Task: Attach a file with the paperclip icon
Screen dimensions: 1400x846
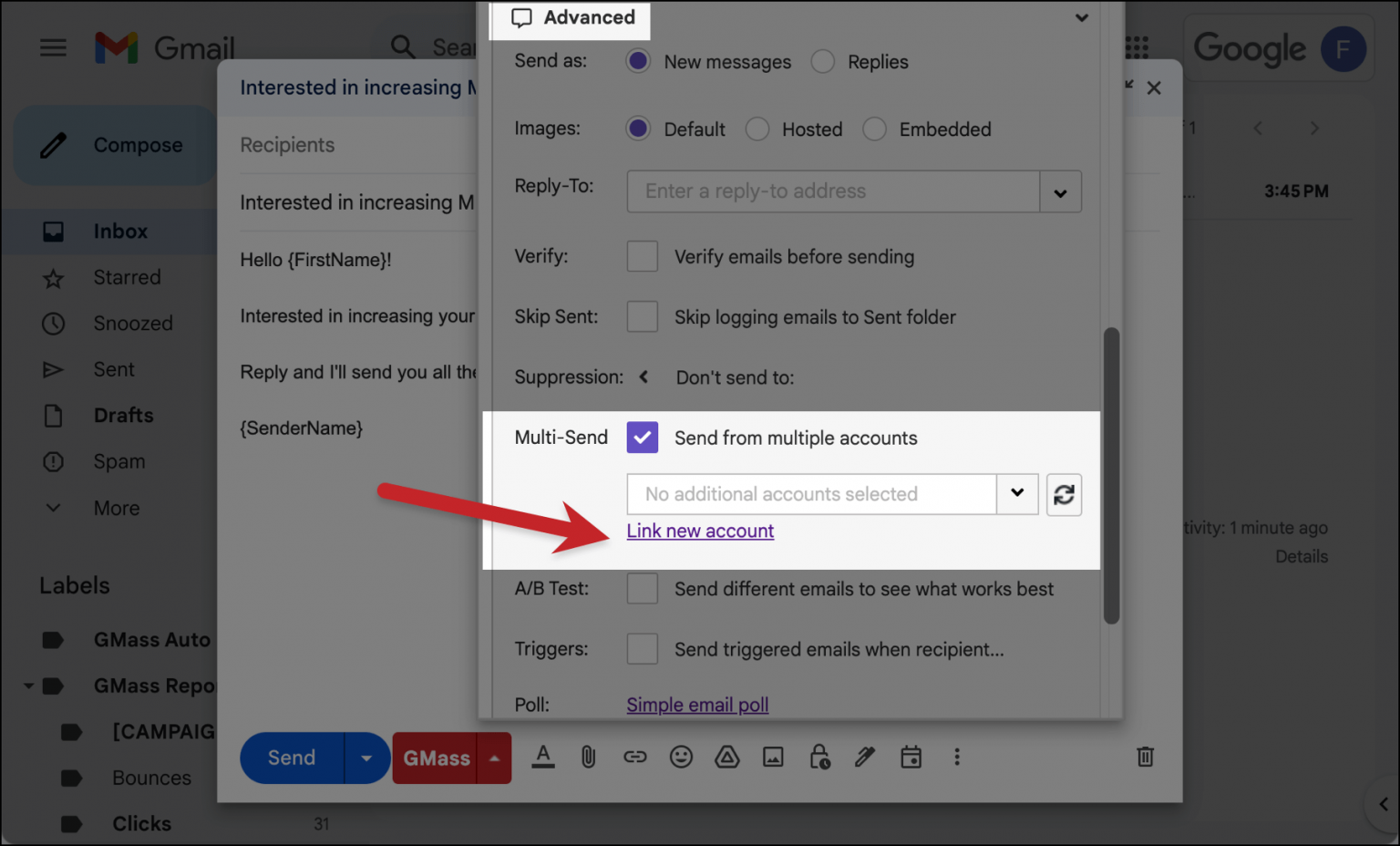Action: pos(589,757)
